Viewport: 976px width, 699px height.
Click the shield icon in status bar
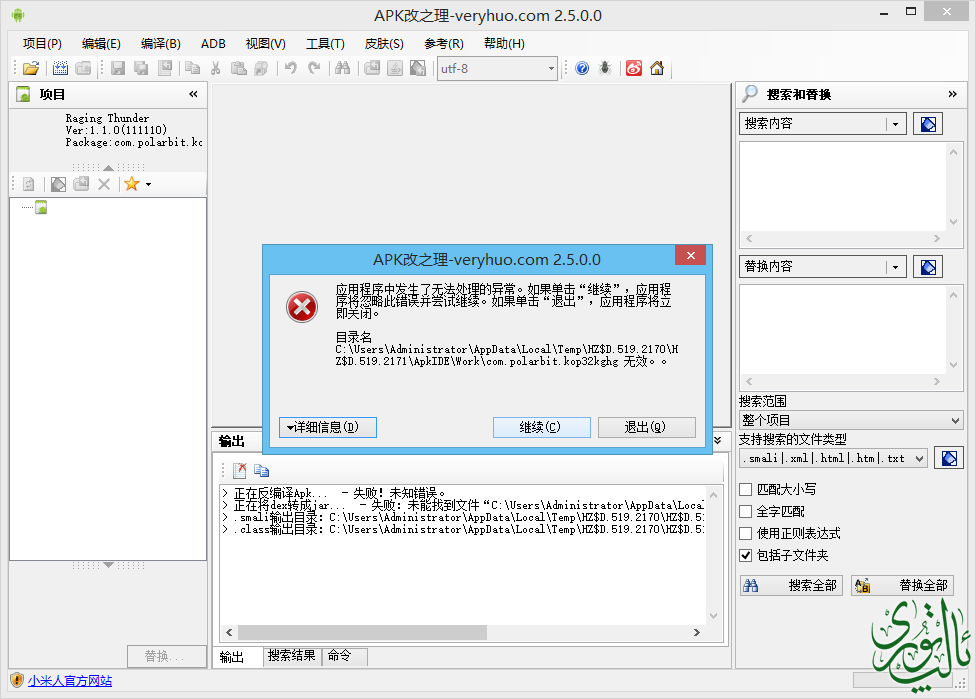click(x=17, y=680)
